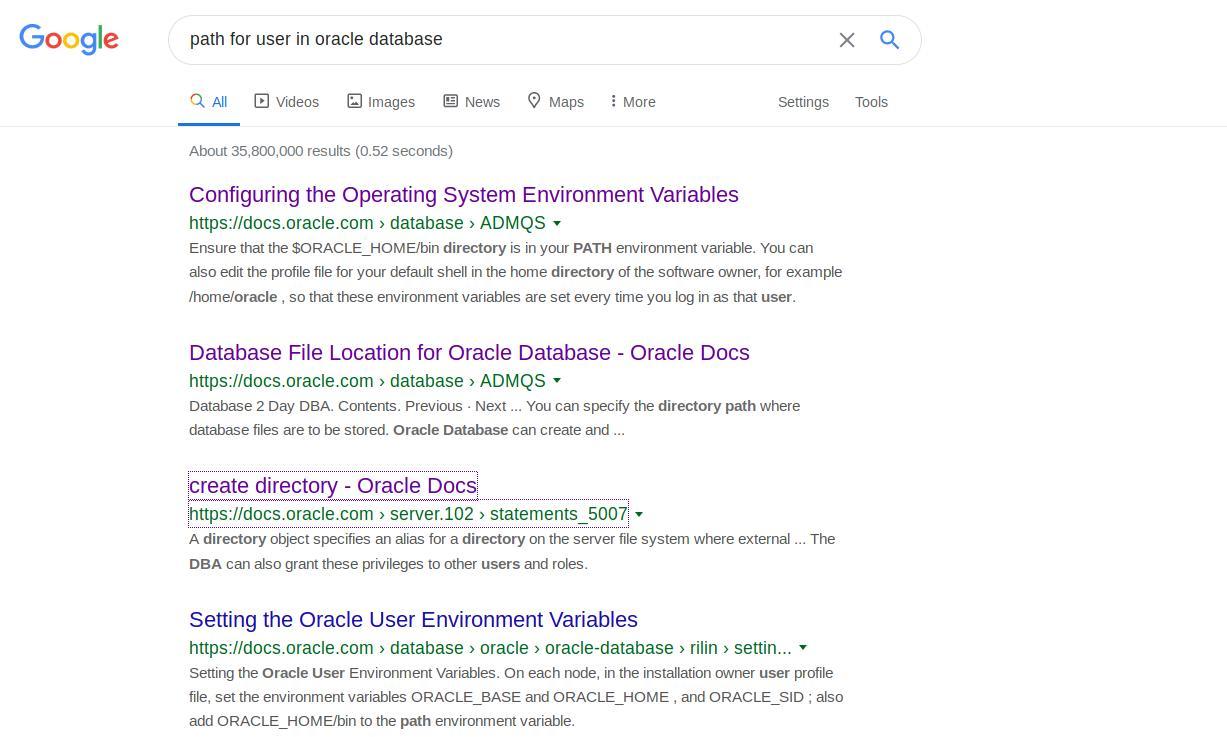Submit search with the magnifier icon
The image size is (1227, 737).
tap(889, 39)
